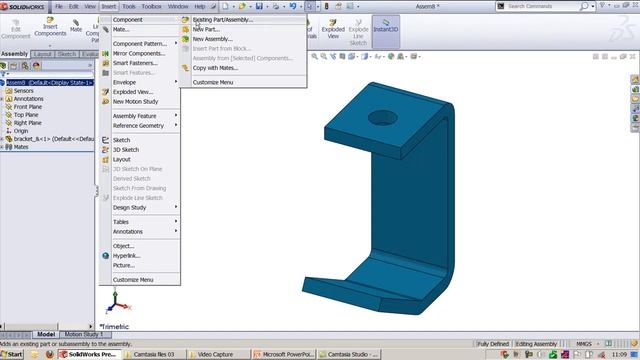
Task: Click the Windows Start button
Action: click(12, 354)
